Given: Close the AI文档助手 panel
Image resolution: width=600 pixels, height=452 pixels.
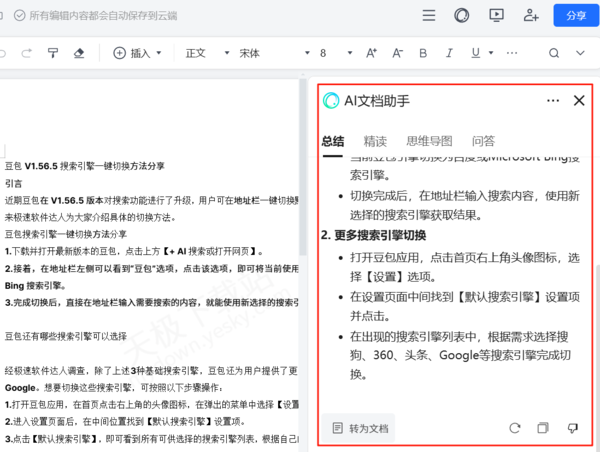Looking at the screenshot, I should (x=579, y=101).
